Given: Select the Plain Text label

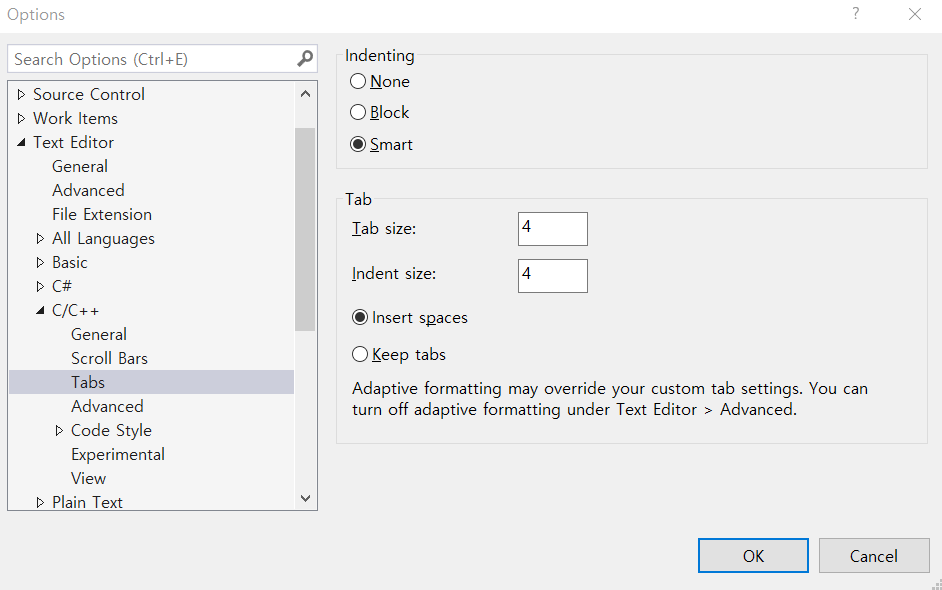Looking at the screenshot, I should click(x=87, y=502).
